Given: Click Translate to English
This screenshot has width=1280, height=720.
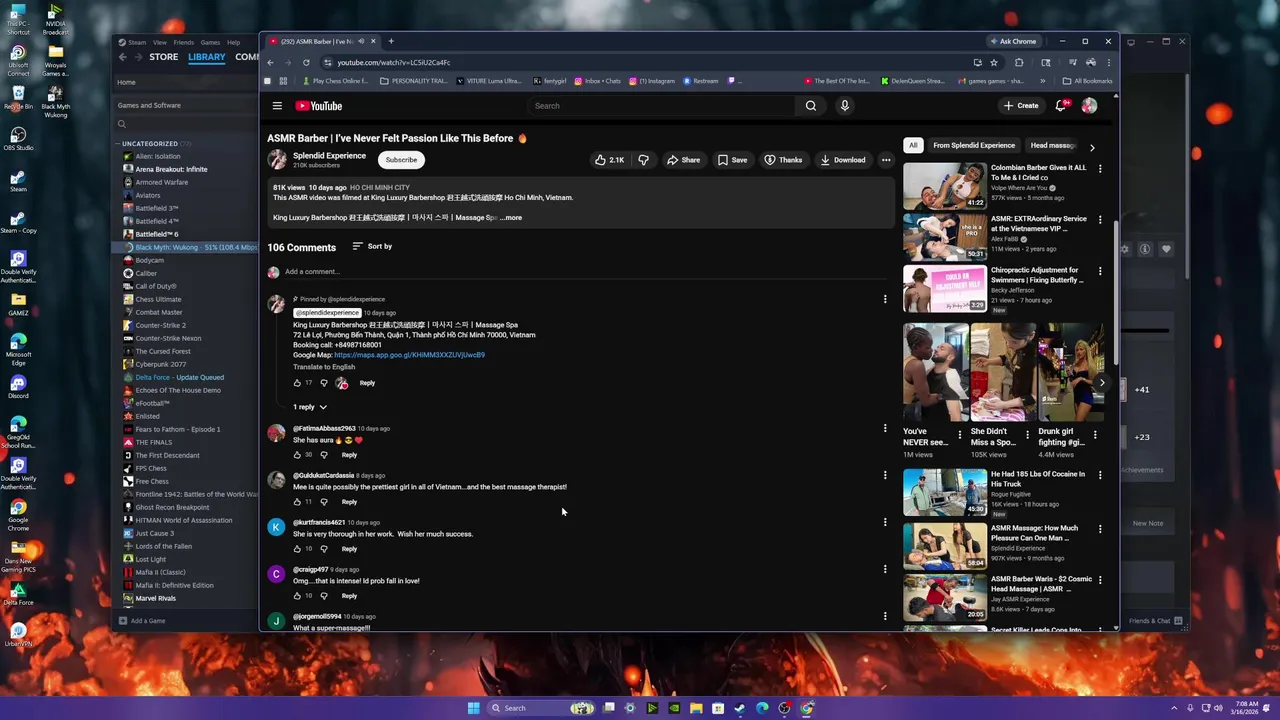Looking at the screenshot, I should [x=324, y=367].
